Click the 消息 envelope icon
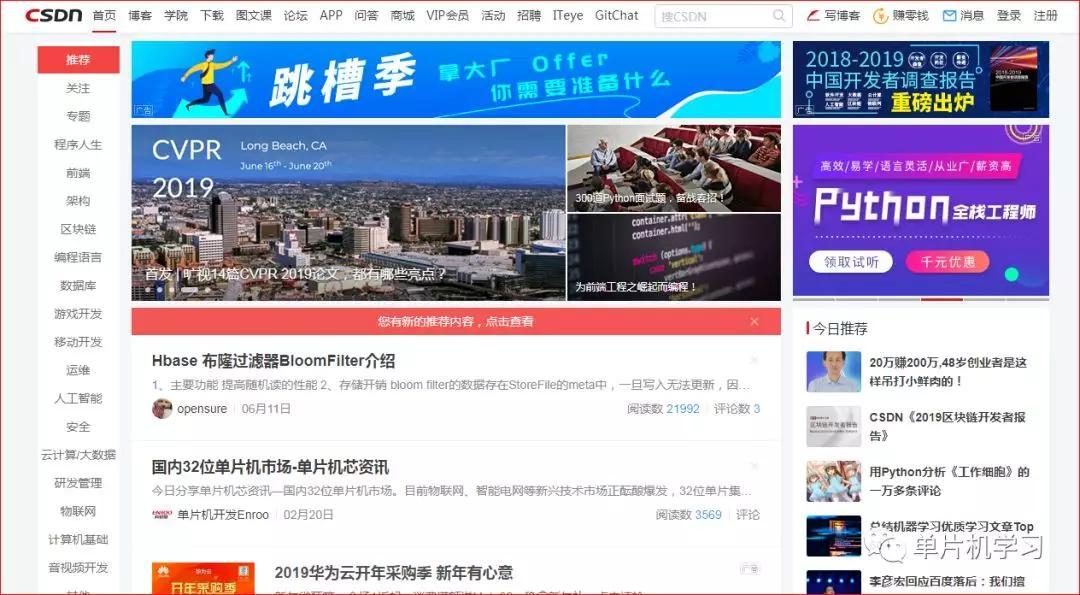Image resolution: width=1080 pixels, height=595 pixels. point(949,15)
